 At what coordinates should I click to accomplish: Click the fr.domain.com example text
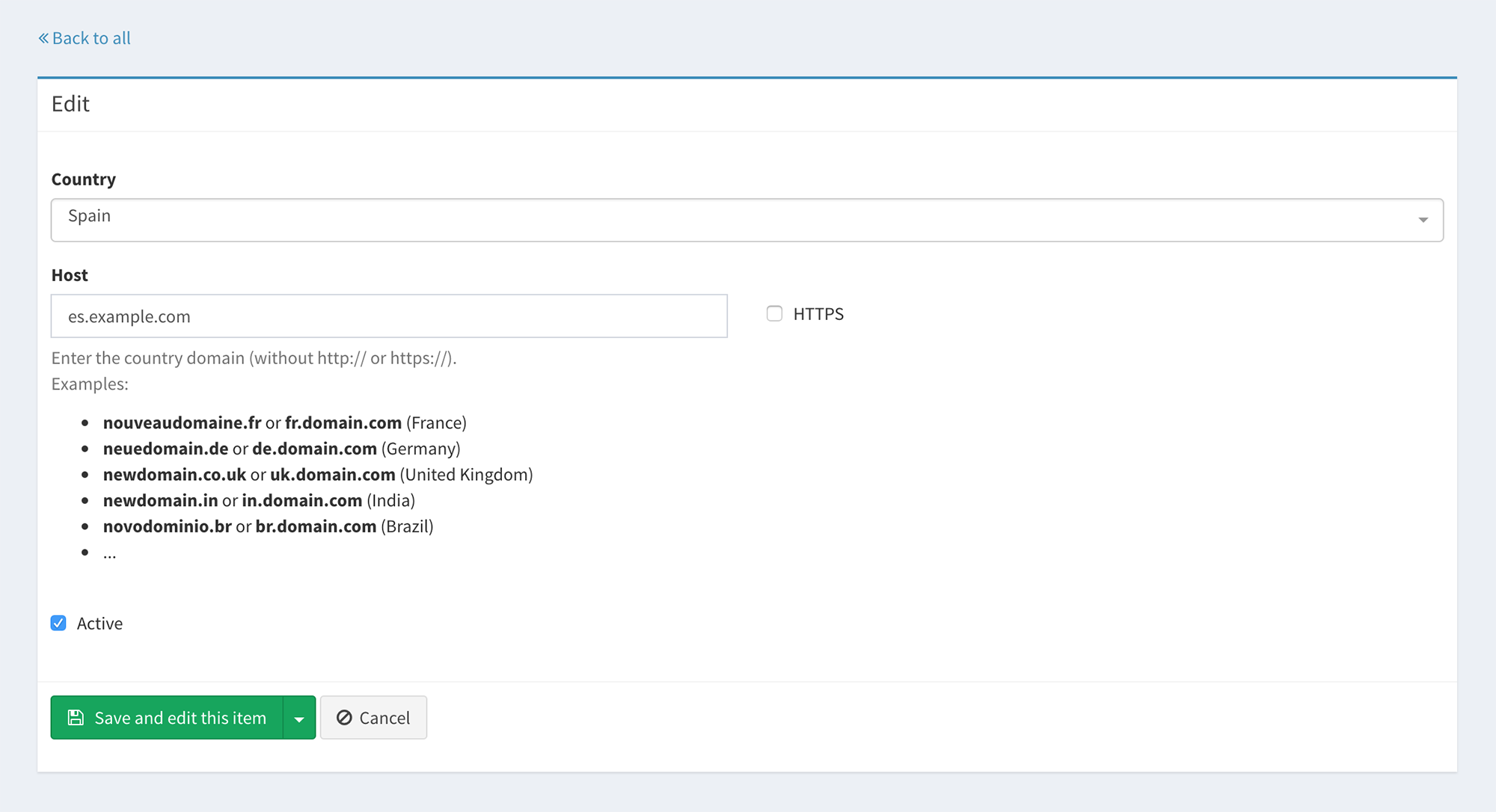[x=343, y=423]
